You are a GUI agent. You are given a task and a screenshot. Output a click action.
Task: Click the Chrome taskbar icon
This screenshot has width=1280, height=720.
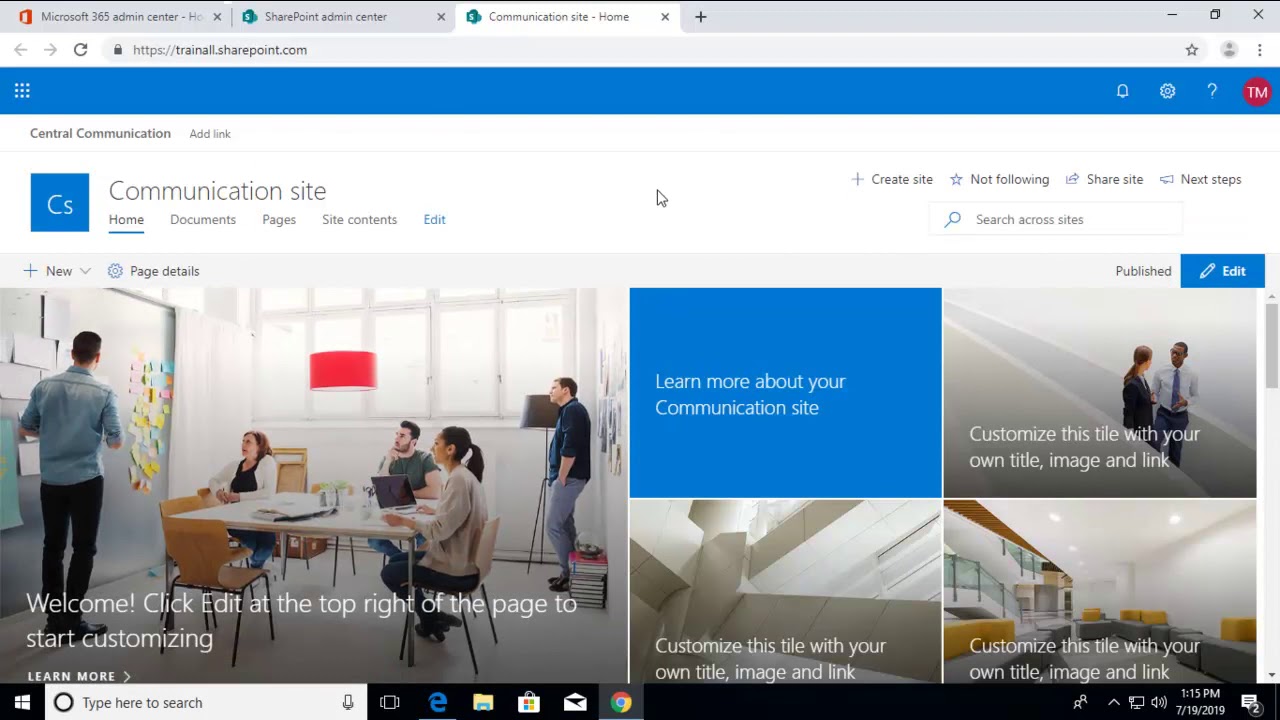621,702
